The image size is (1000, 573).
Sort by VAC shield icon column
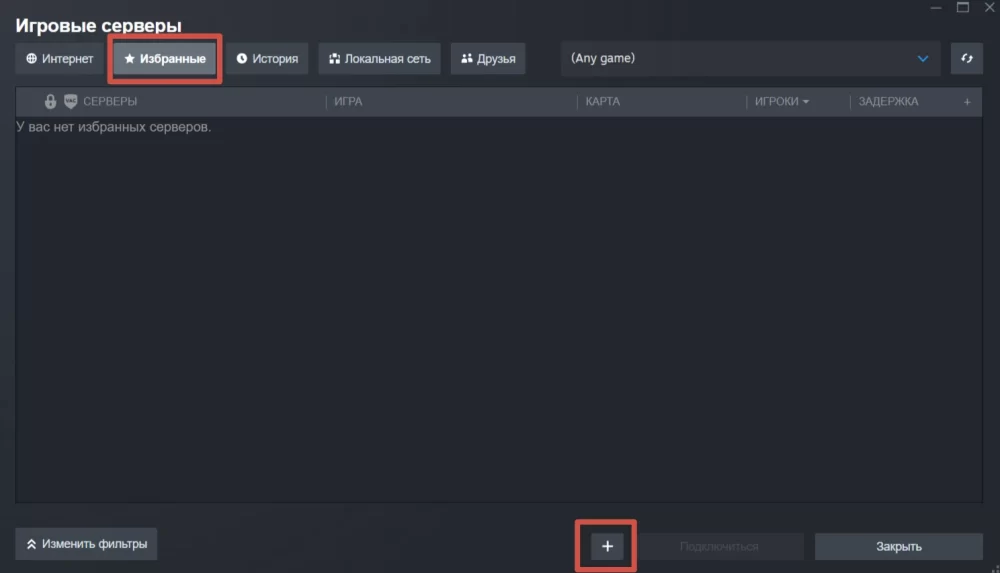click(x=70, y=101)
